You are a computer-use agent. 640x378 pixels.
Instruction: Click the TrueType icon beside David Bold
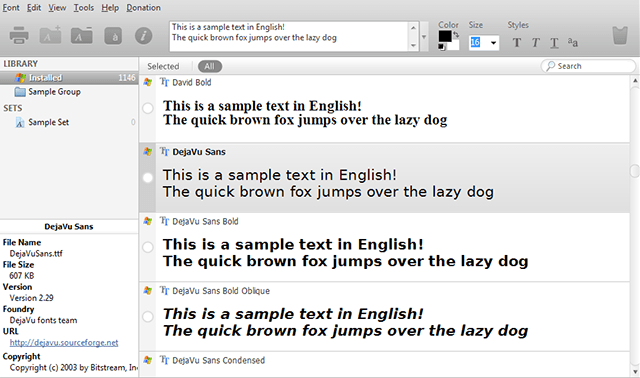click(x=164, y=82)
